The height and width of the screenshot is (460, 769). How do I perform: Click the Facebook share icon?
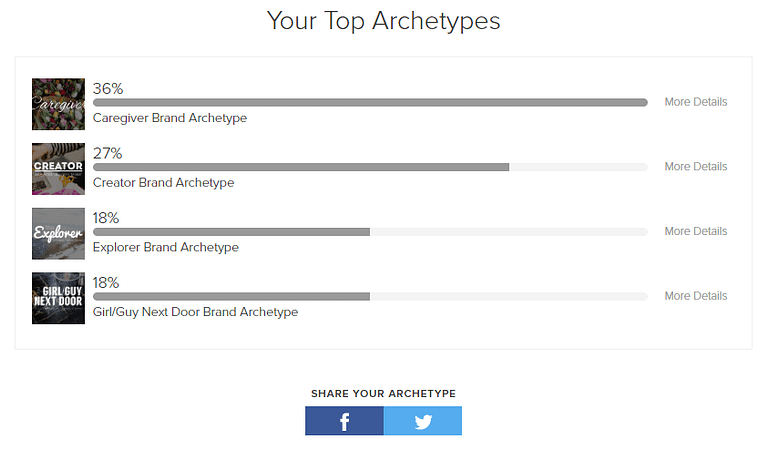tap(344, 421)
